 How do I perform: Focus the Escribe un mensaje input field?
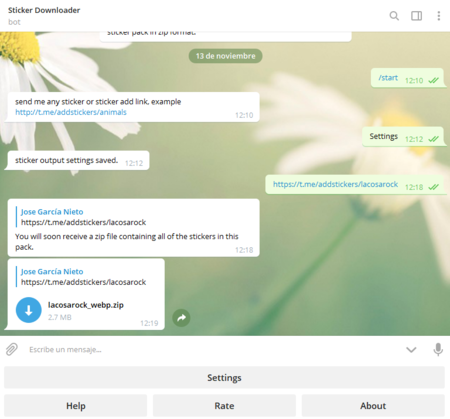click(213, 350)
